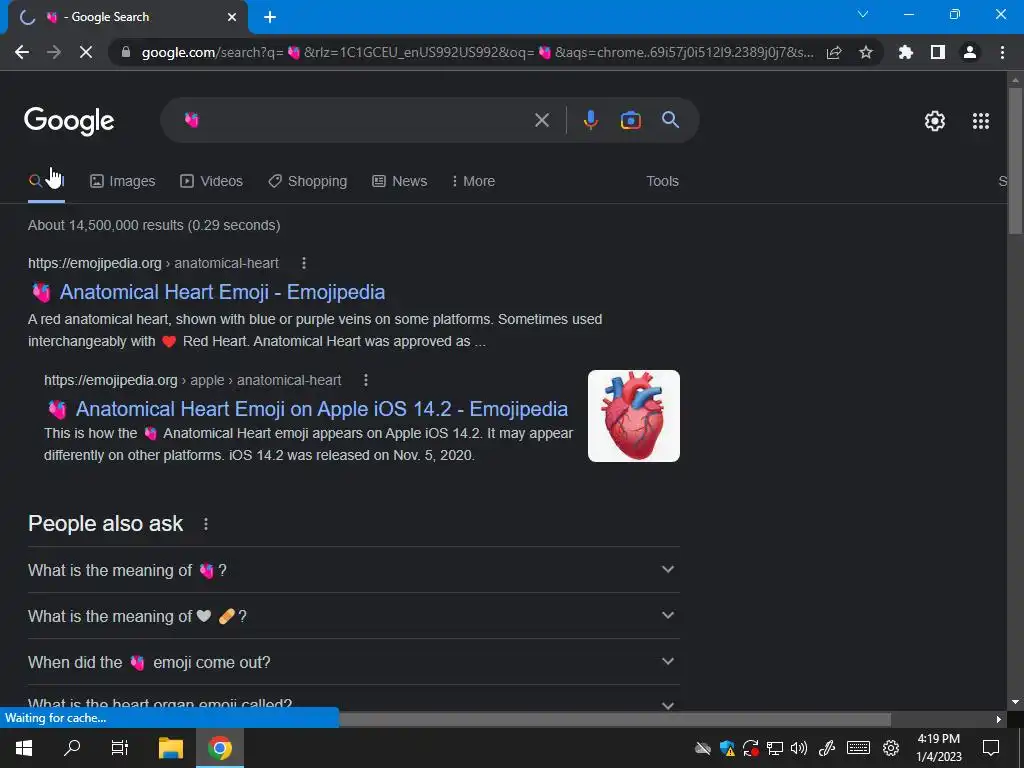Click the horizontal scrollbar right arrow

998,719
